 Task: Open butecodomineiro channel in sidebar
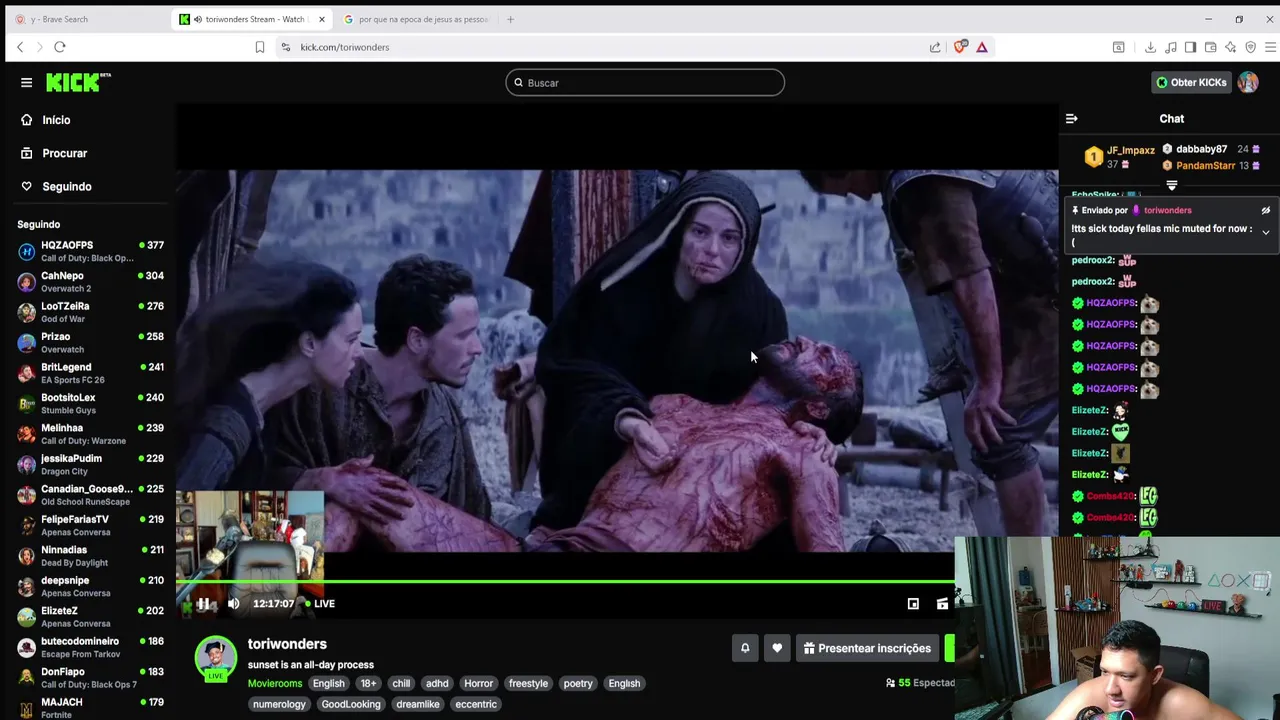(90, 648)
